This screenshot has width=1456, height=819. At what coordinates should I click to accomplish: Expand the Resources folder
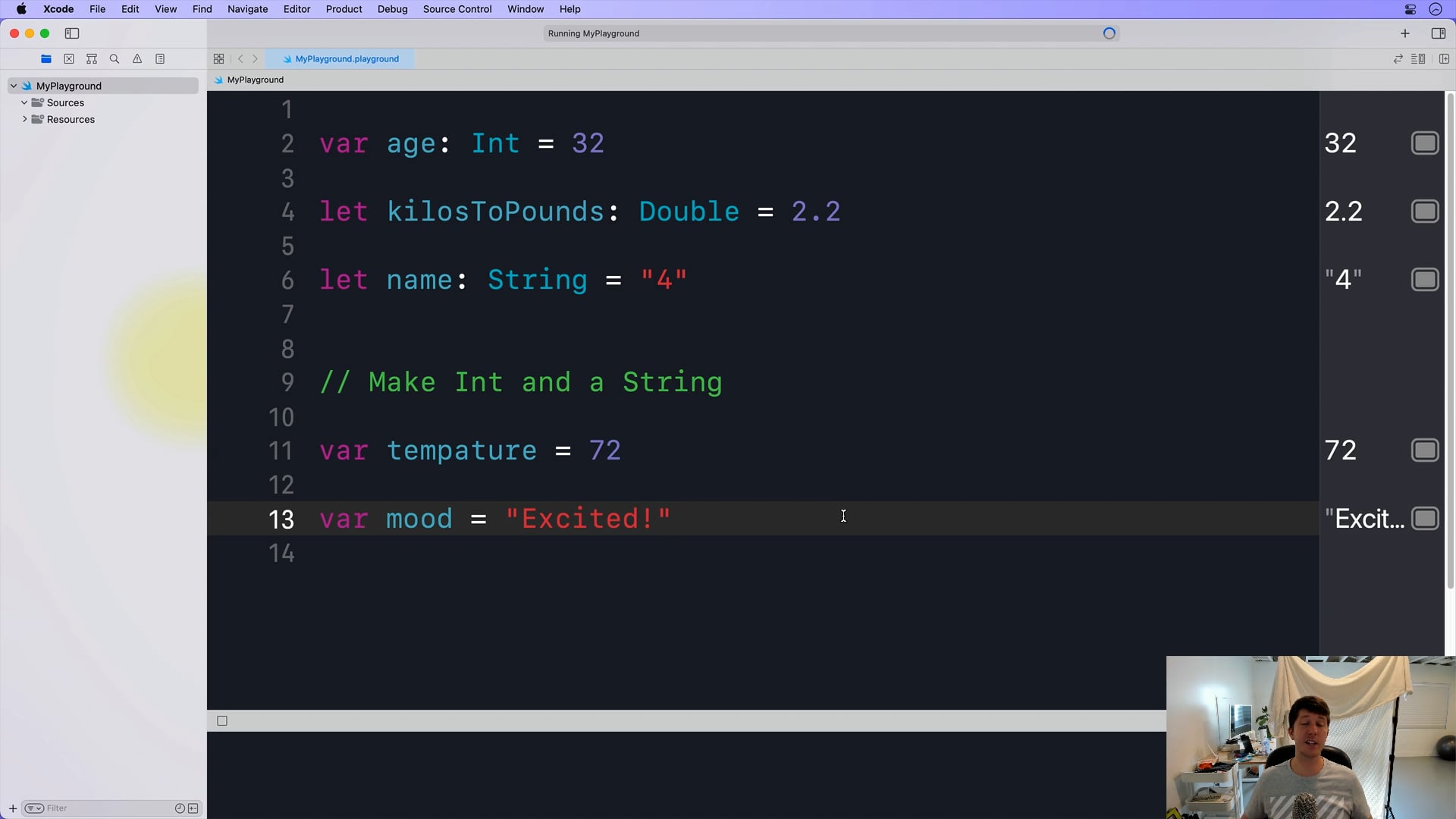point(24,119)
